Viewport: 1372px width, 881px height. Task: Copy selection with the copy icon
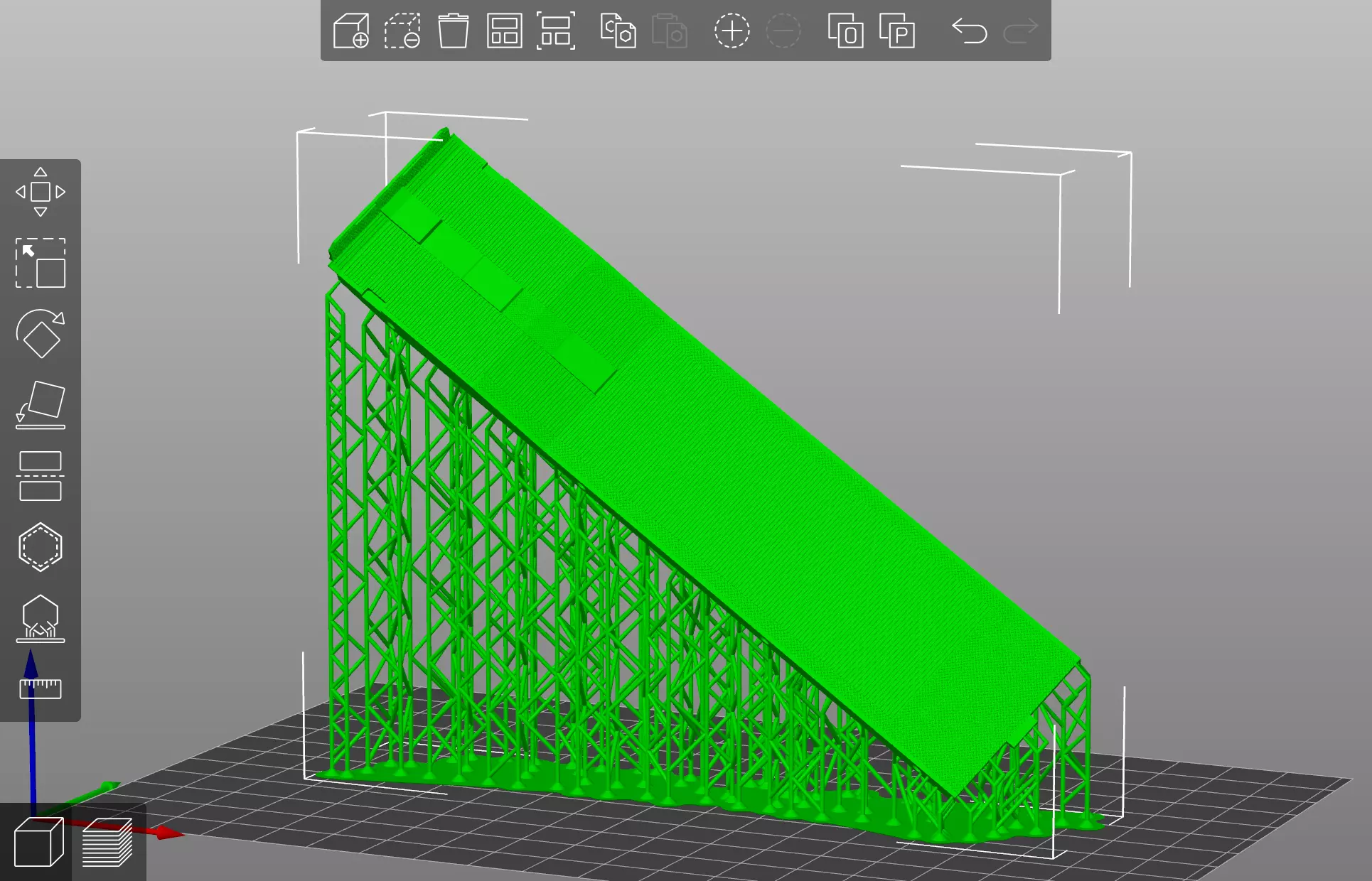(618, 31)
